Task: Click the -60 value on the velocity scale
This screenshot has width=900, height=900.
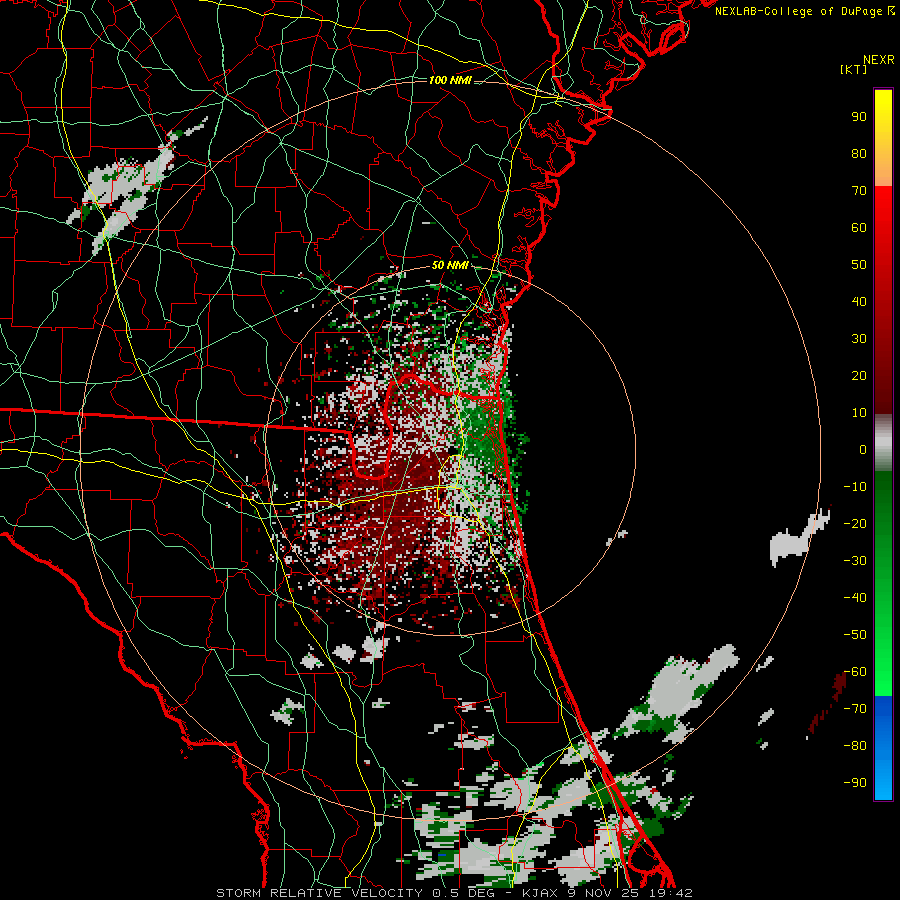Action: 855,672
